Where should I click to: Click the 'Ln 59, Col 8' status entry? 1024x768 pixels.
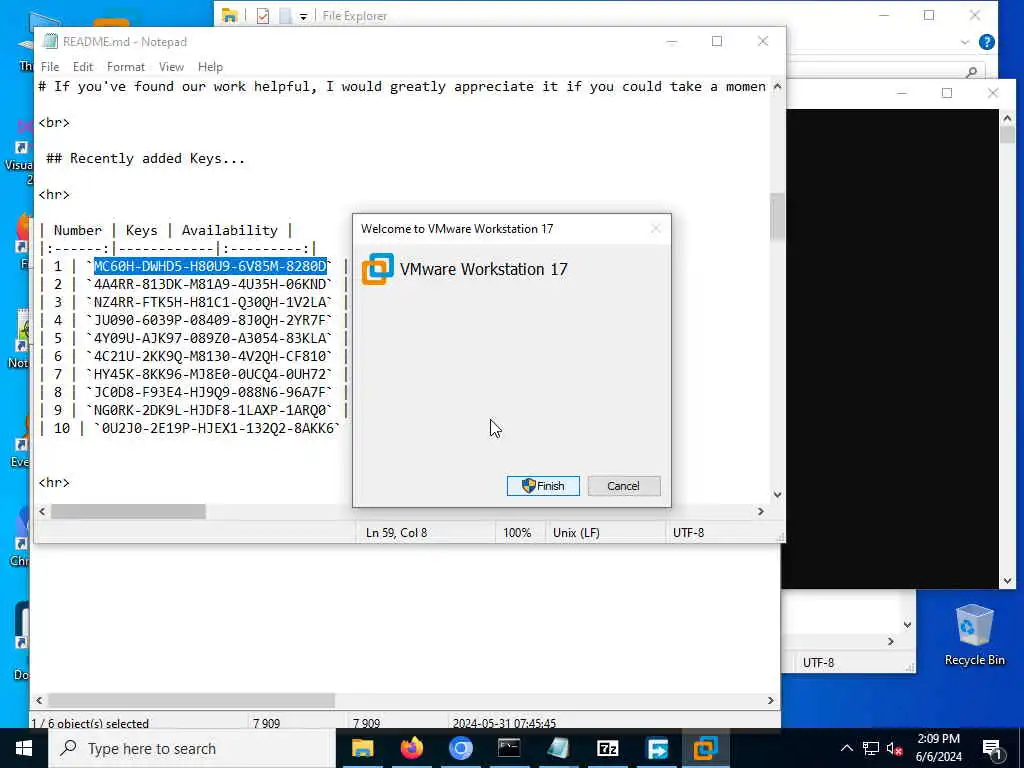[x=396, y=533]
